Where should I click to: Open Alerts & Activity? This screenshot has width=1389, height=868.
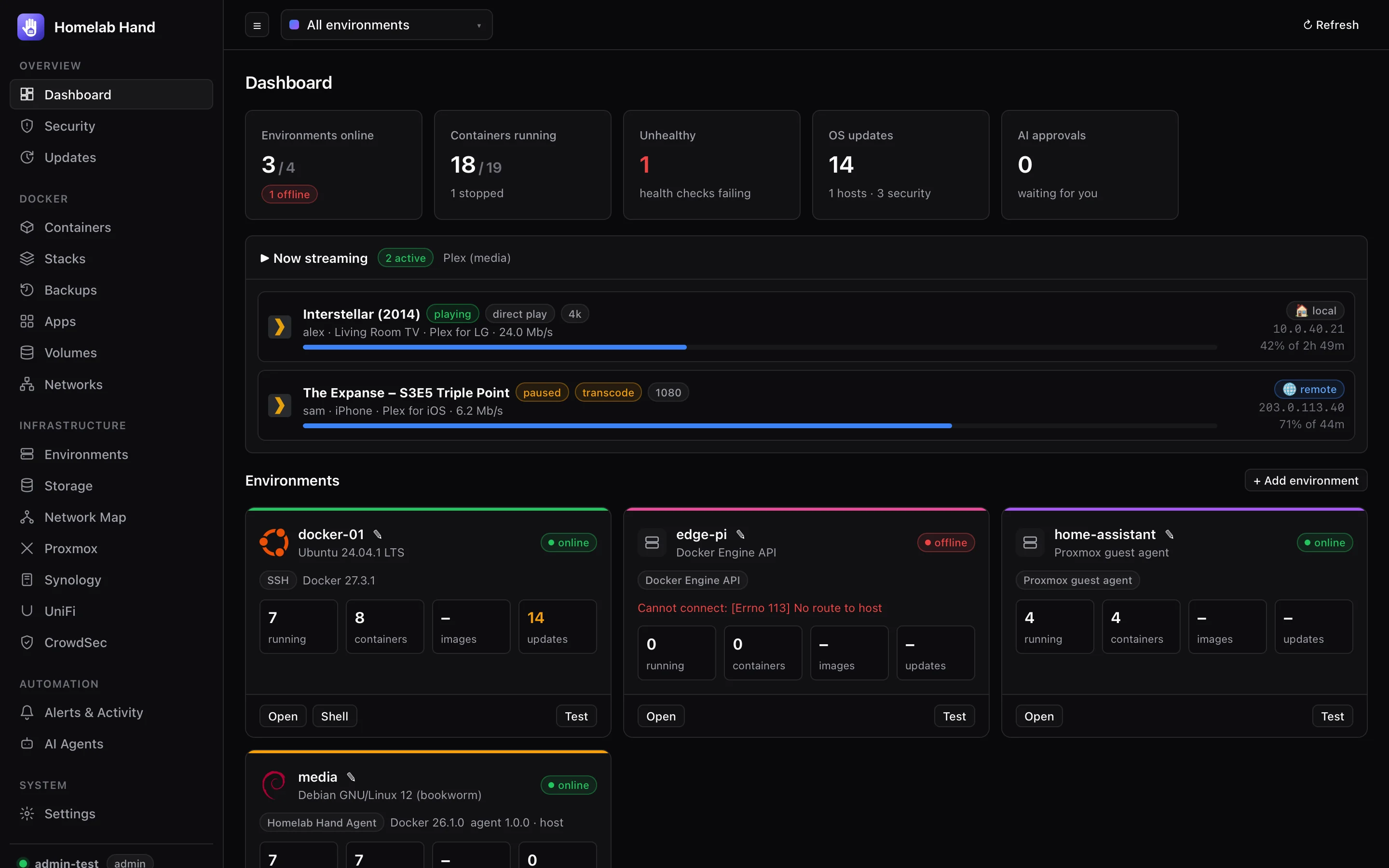click(111, 712)
